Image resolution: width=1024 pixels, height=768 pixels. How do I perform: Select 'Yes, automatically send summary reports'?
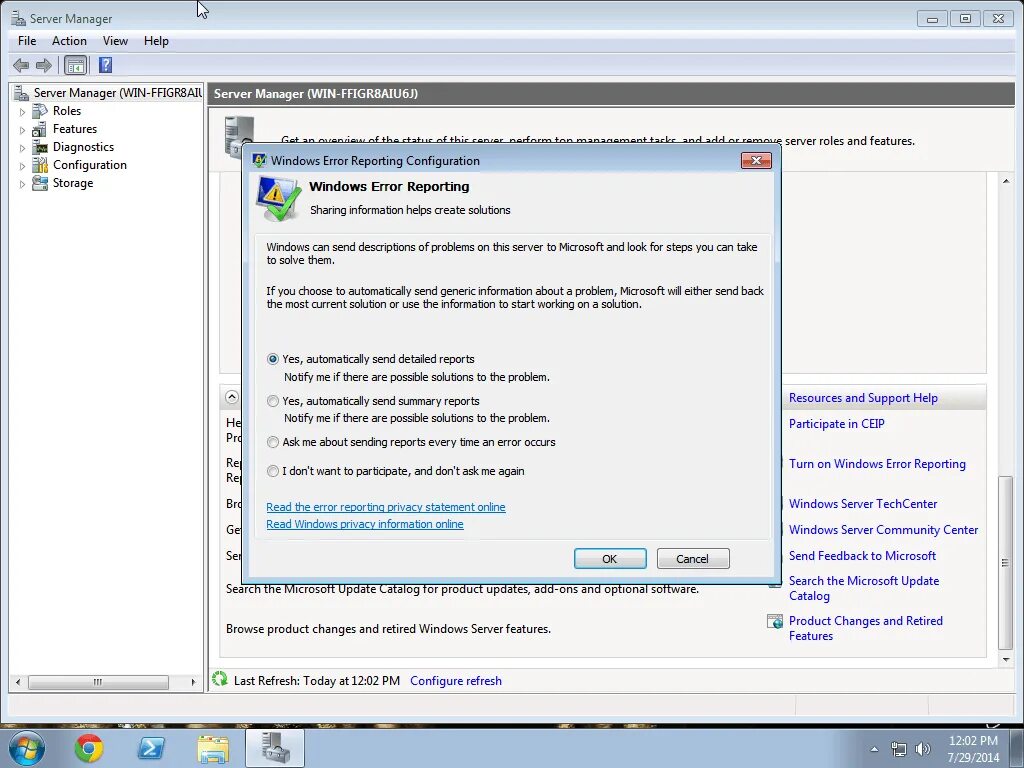[x=273, y=401]
